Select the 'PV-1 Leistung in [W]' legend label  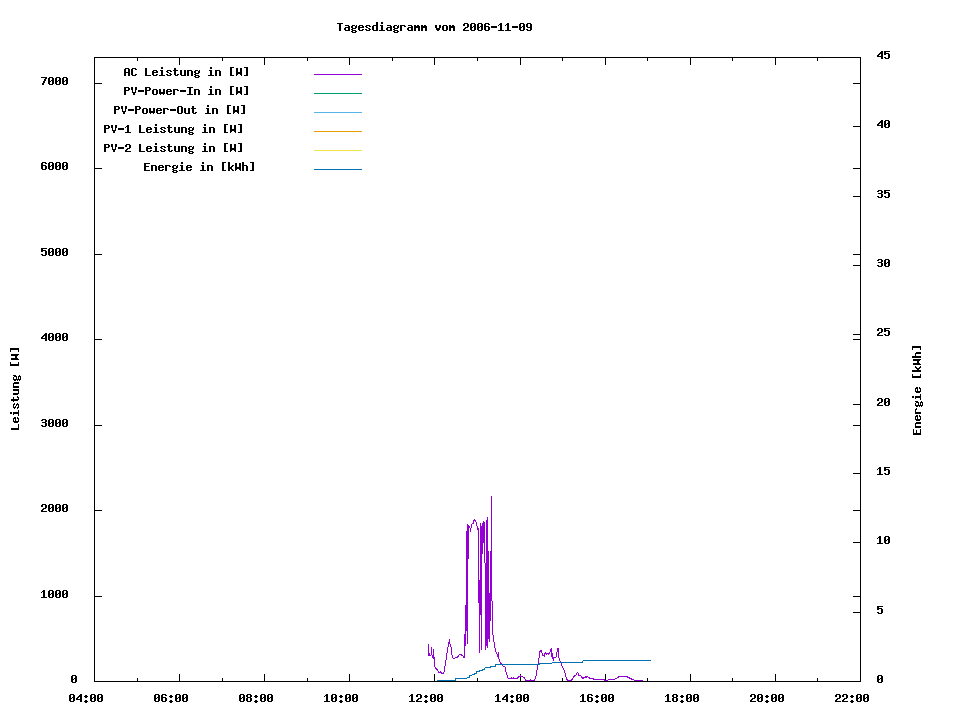173,129
